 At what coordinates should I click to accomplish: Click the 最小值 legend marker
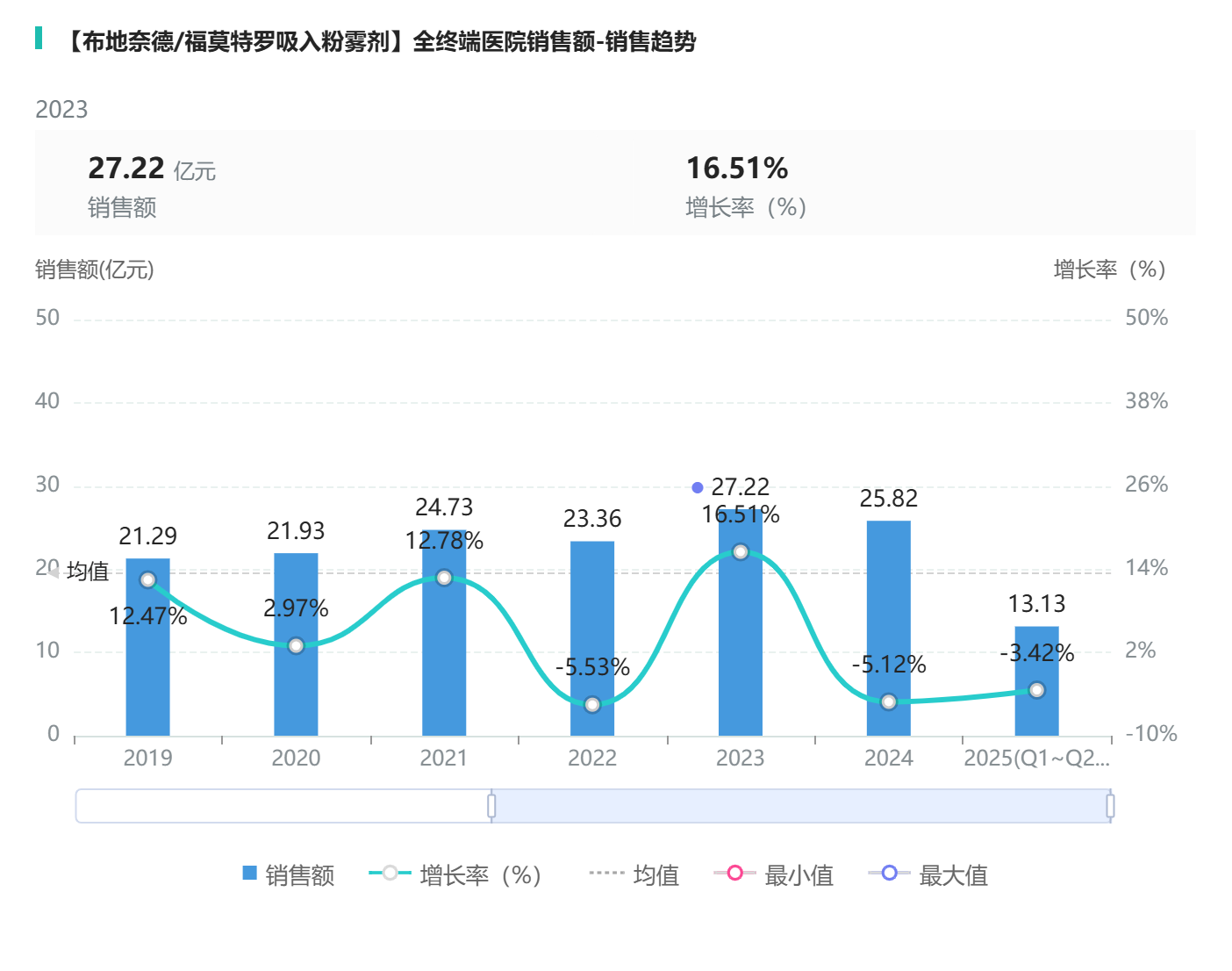[x=735, y=874]
